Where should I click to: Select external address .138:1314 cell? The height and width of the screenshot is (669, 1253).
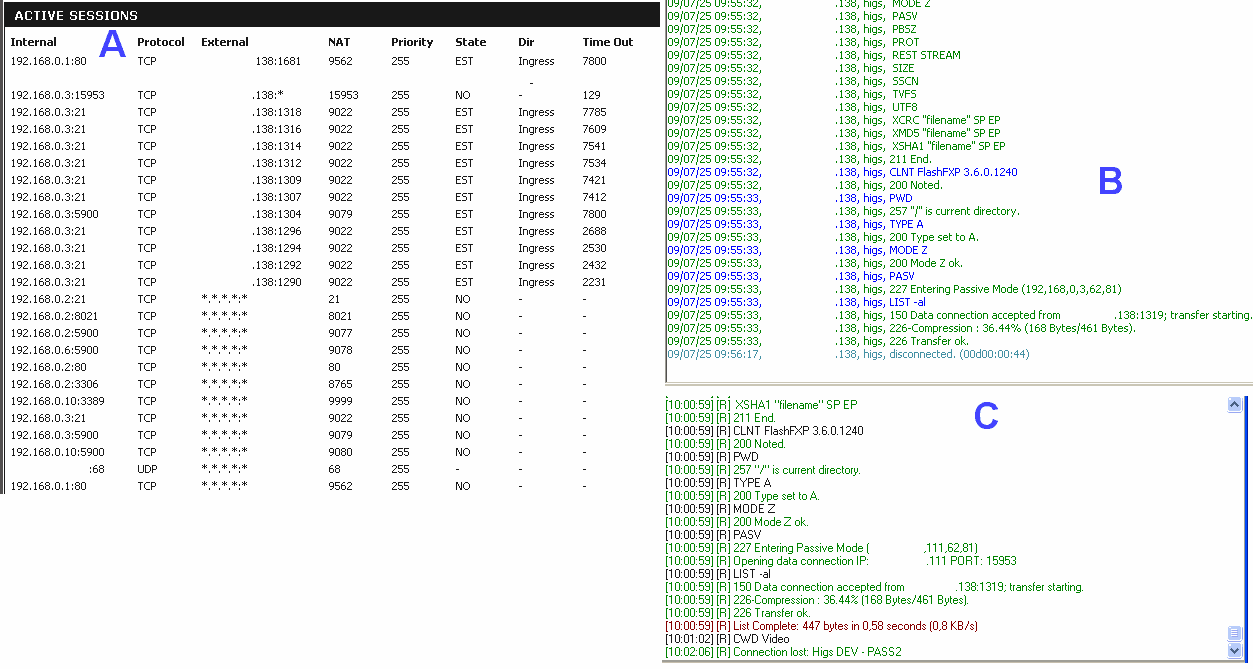[277, 146]
